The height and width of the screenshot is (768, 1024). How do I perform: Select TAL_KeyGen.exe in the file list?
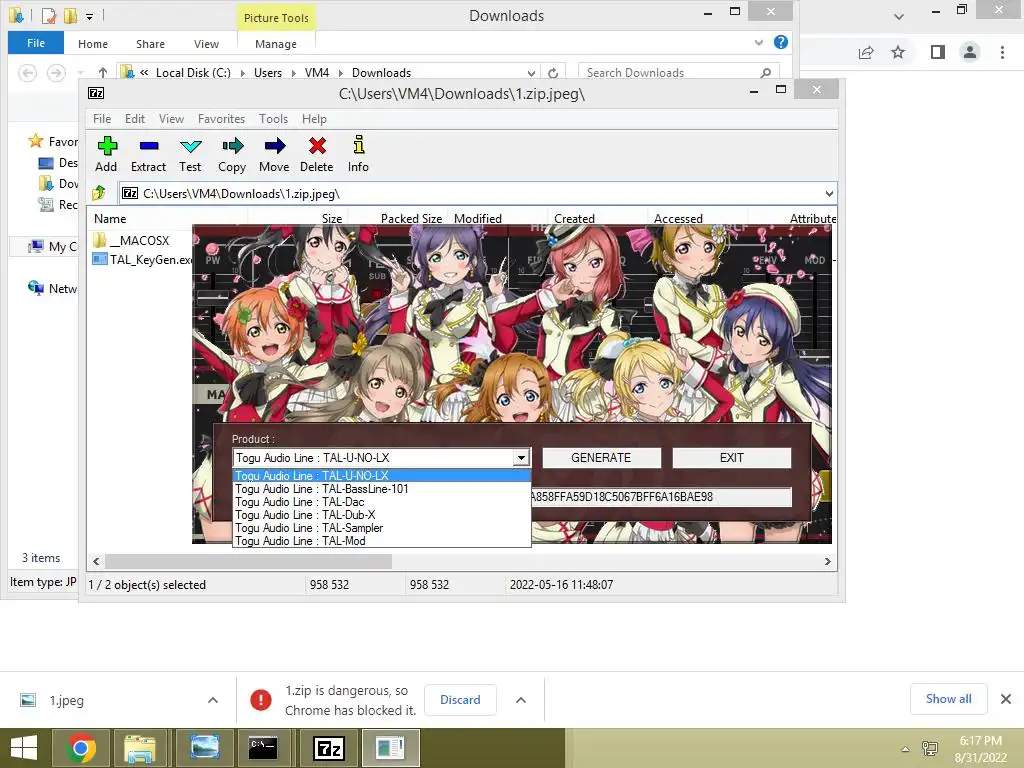tap(142, 259)
